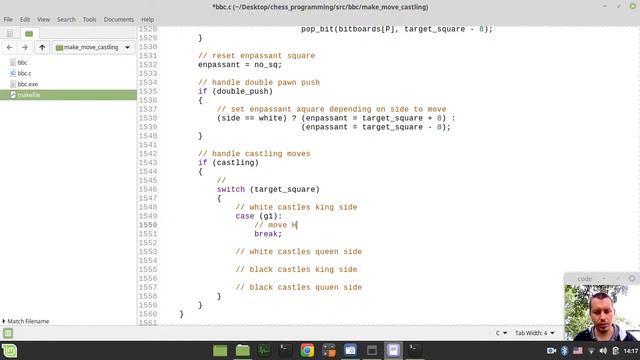Open the network tray icon
Viewport: 640px width, 360px height.
click(591, 351)
